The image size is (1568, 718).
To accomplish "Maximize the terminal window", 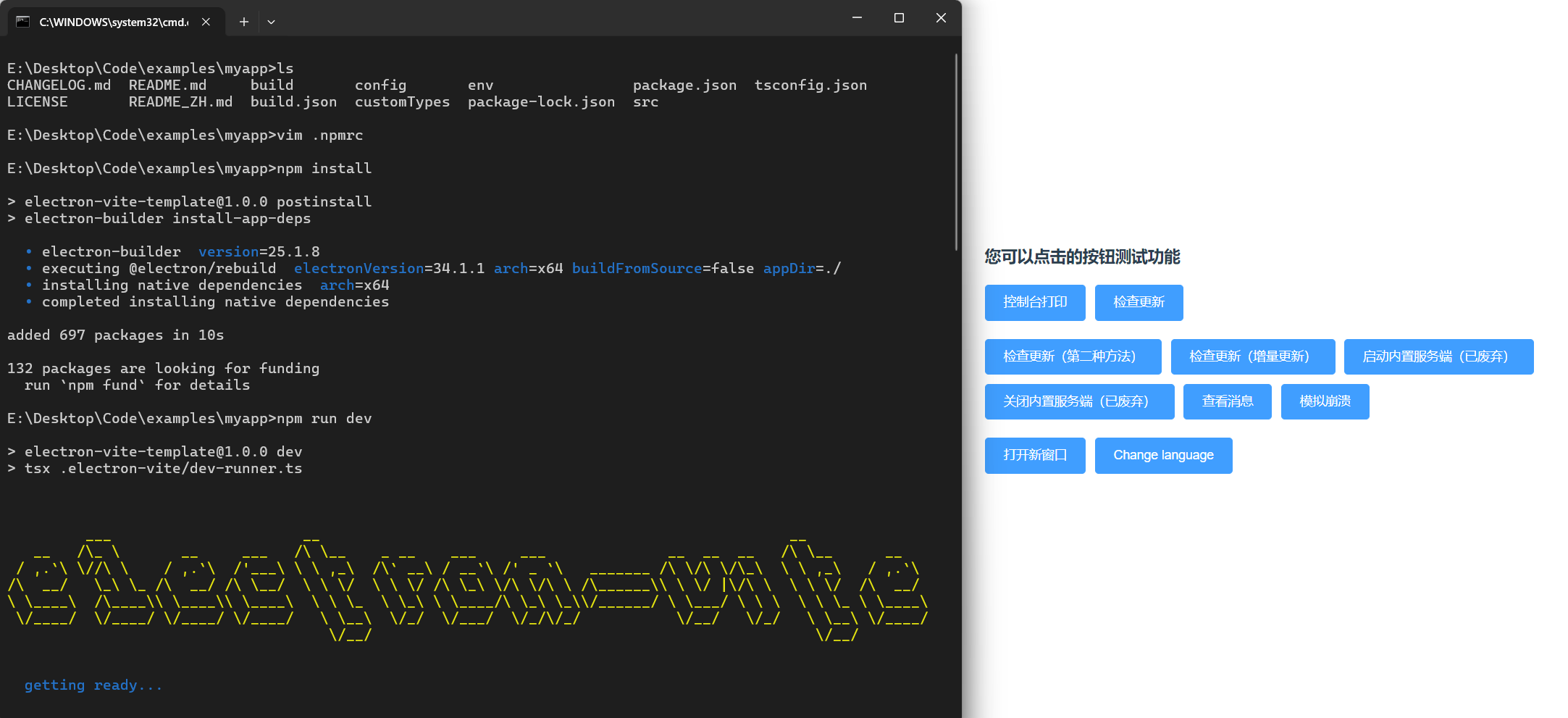I will click(x=899, y=18).
